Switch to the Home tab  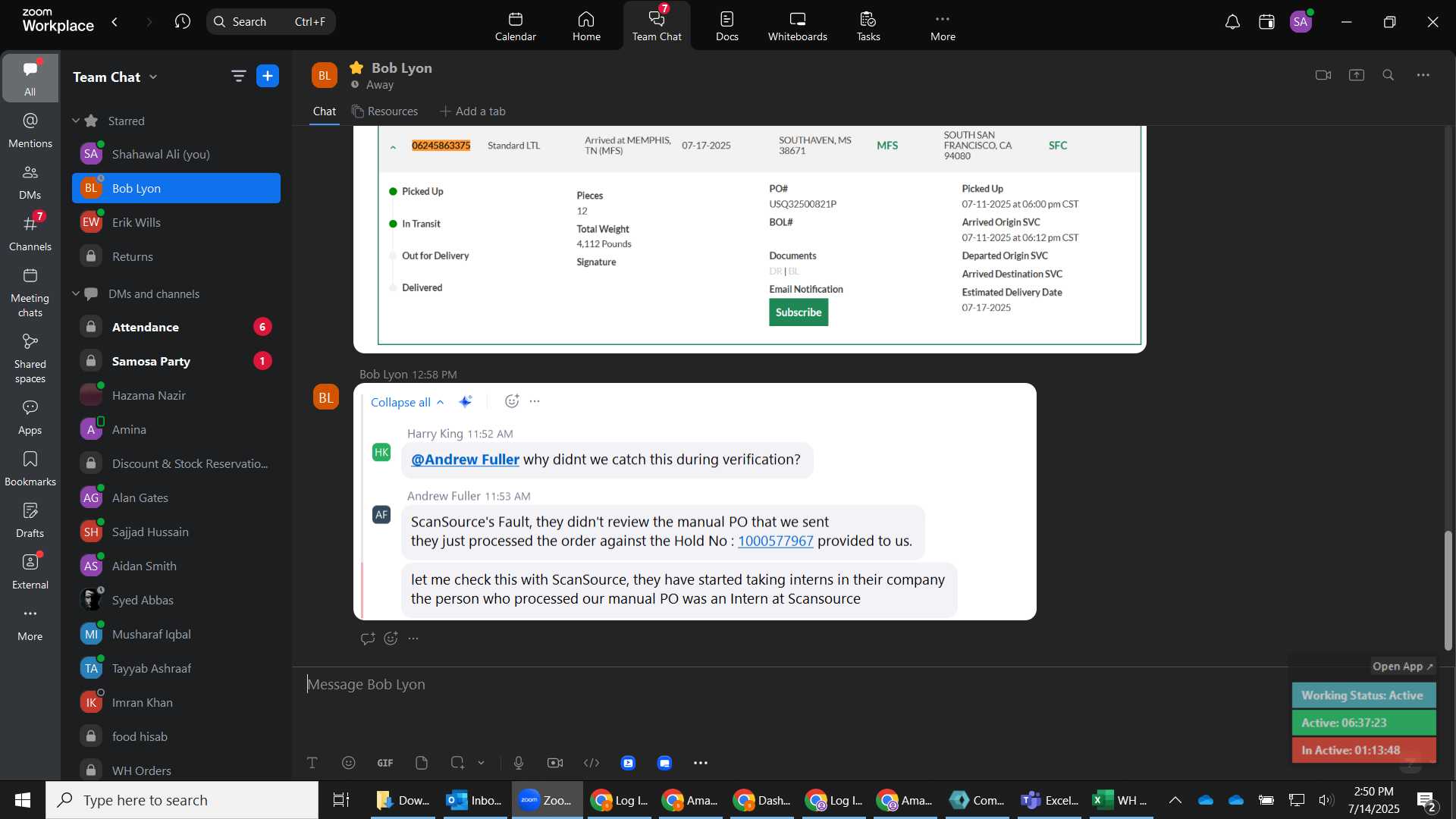pyautogui.click(x=586, y=26)
